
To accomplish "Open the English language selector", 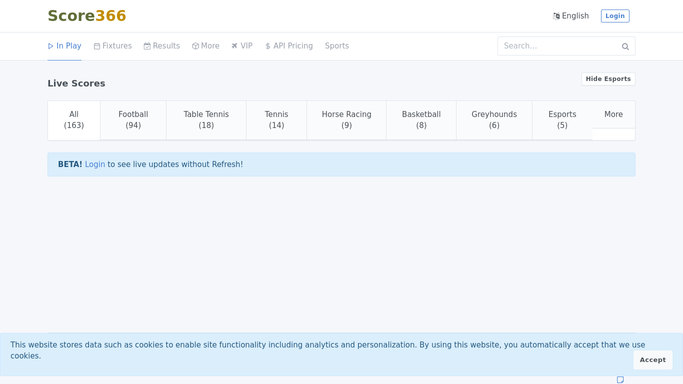I will (571, 16).
